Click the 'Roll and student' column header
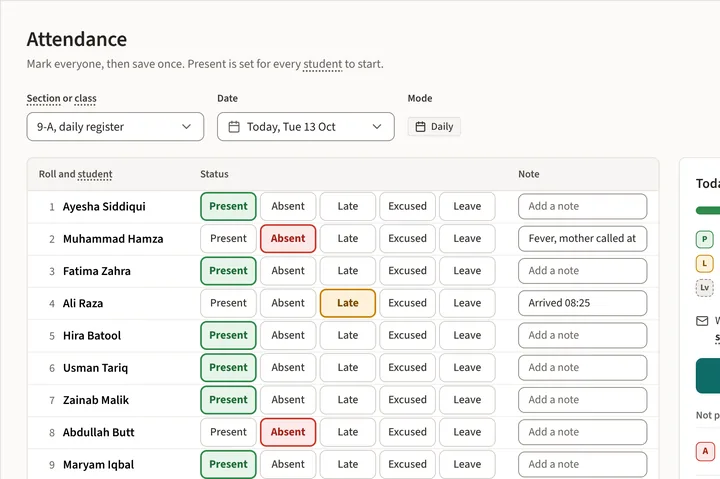 (x=76, y=175)
